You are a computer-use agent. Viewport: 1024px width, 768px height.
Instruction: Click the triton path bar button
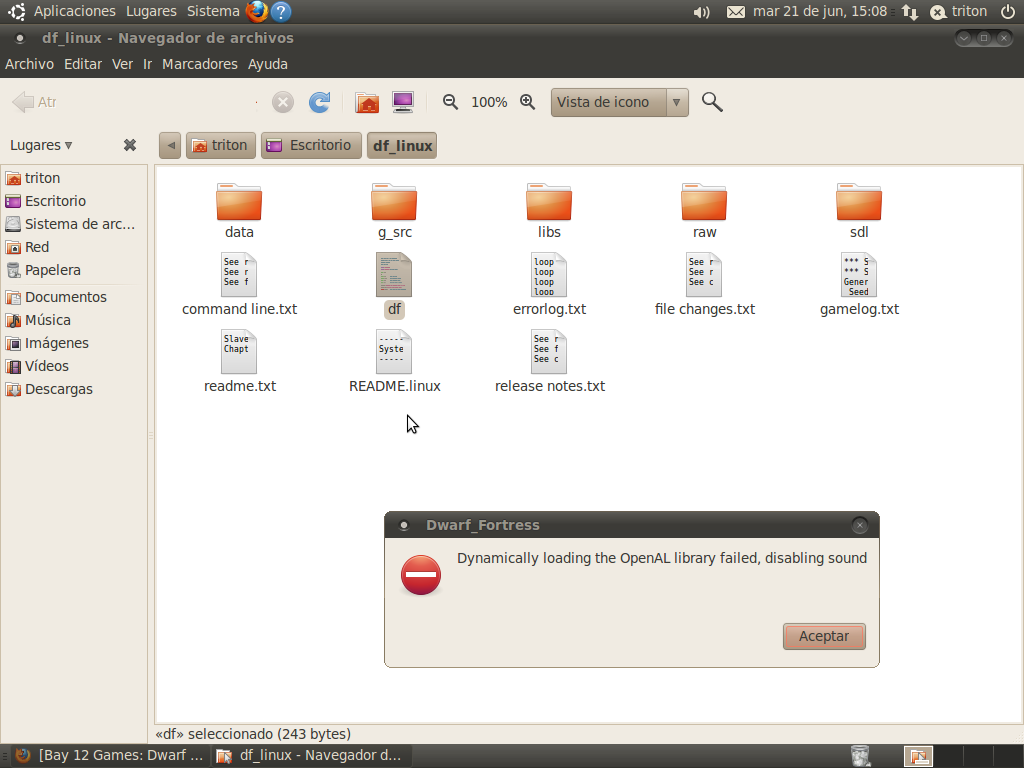pos(221,145)
